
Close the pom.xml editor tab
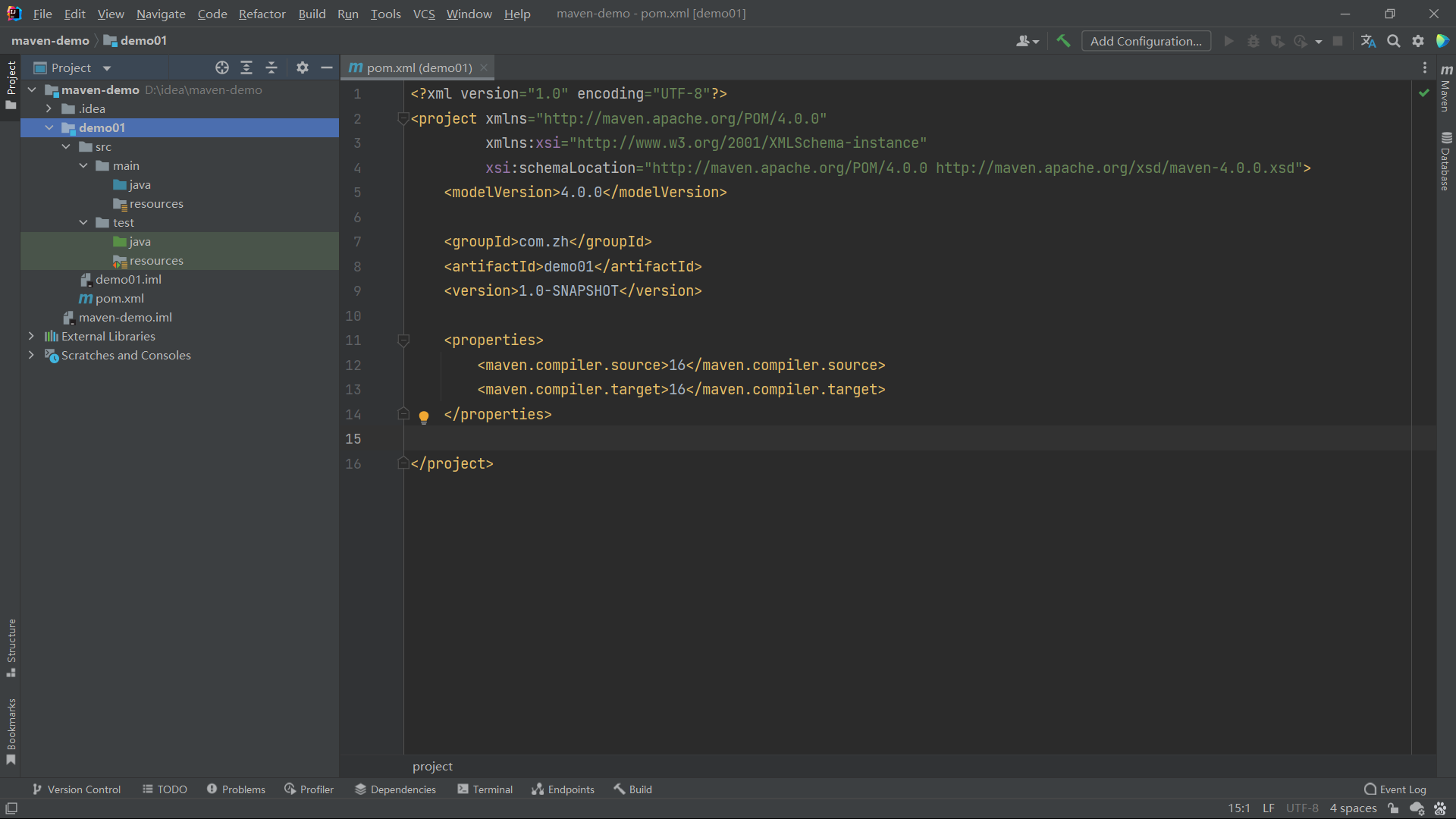[484, 67]
